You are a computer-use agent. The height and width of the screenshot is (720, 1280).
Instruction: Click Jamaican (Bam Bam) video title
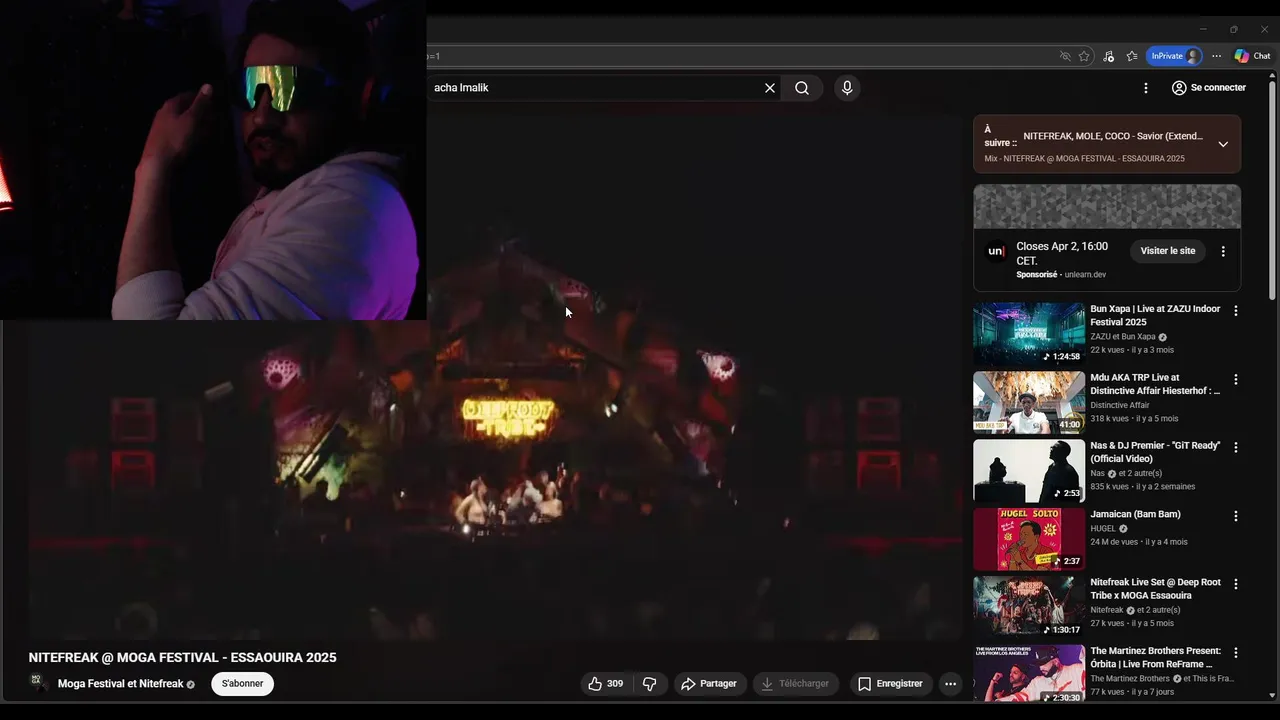point(1135,514)
